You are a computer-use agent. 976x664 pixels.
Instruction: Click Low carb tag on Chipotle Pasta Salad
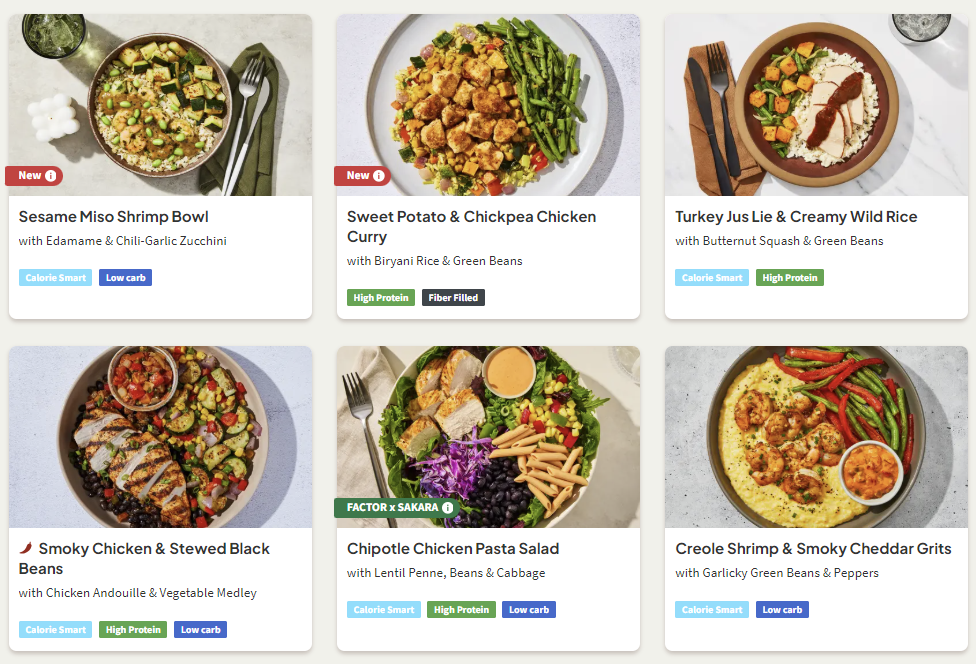(529, 610)
